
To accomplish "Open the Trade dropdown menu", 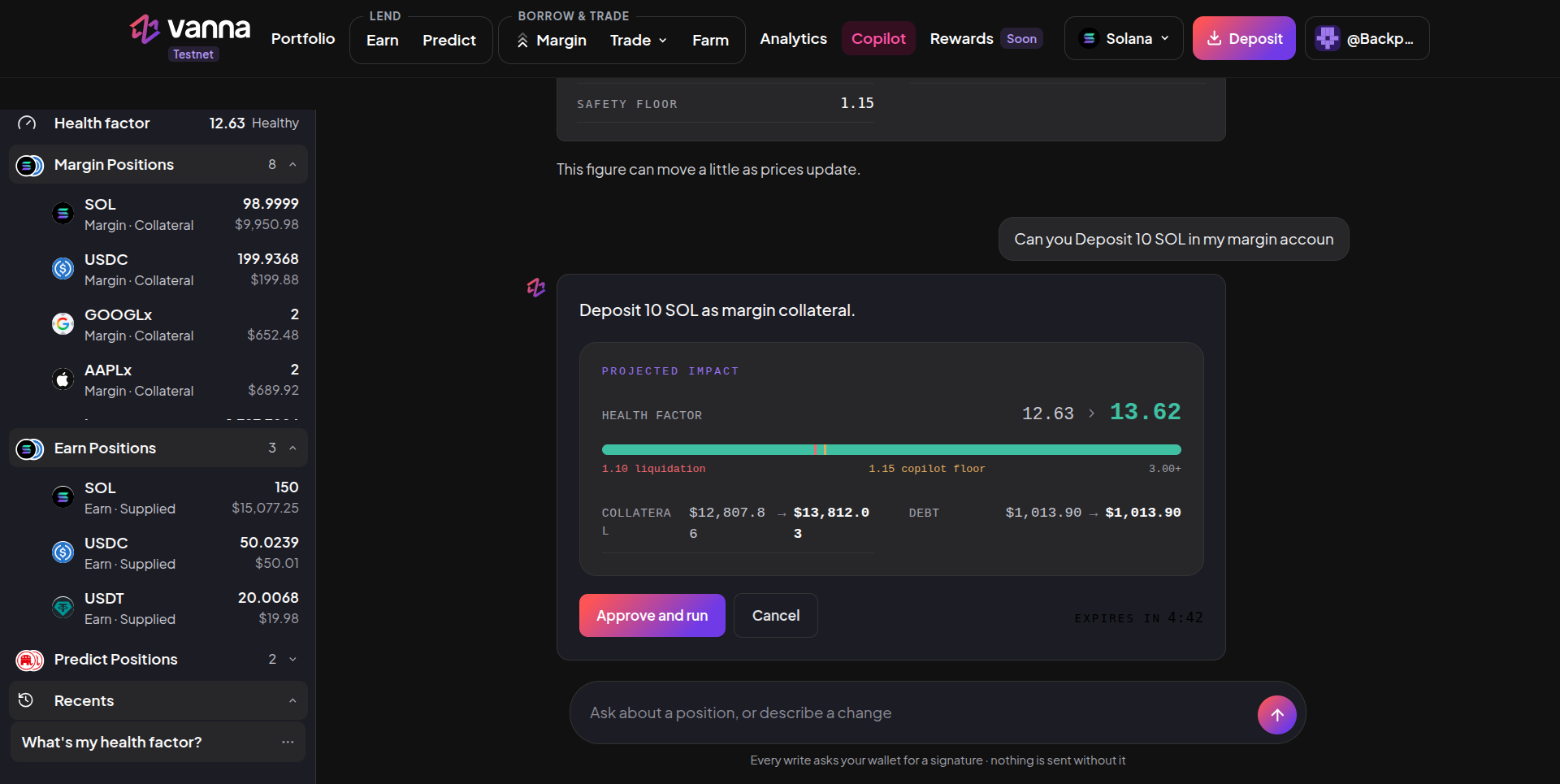I will click(x=639, y=40).
